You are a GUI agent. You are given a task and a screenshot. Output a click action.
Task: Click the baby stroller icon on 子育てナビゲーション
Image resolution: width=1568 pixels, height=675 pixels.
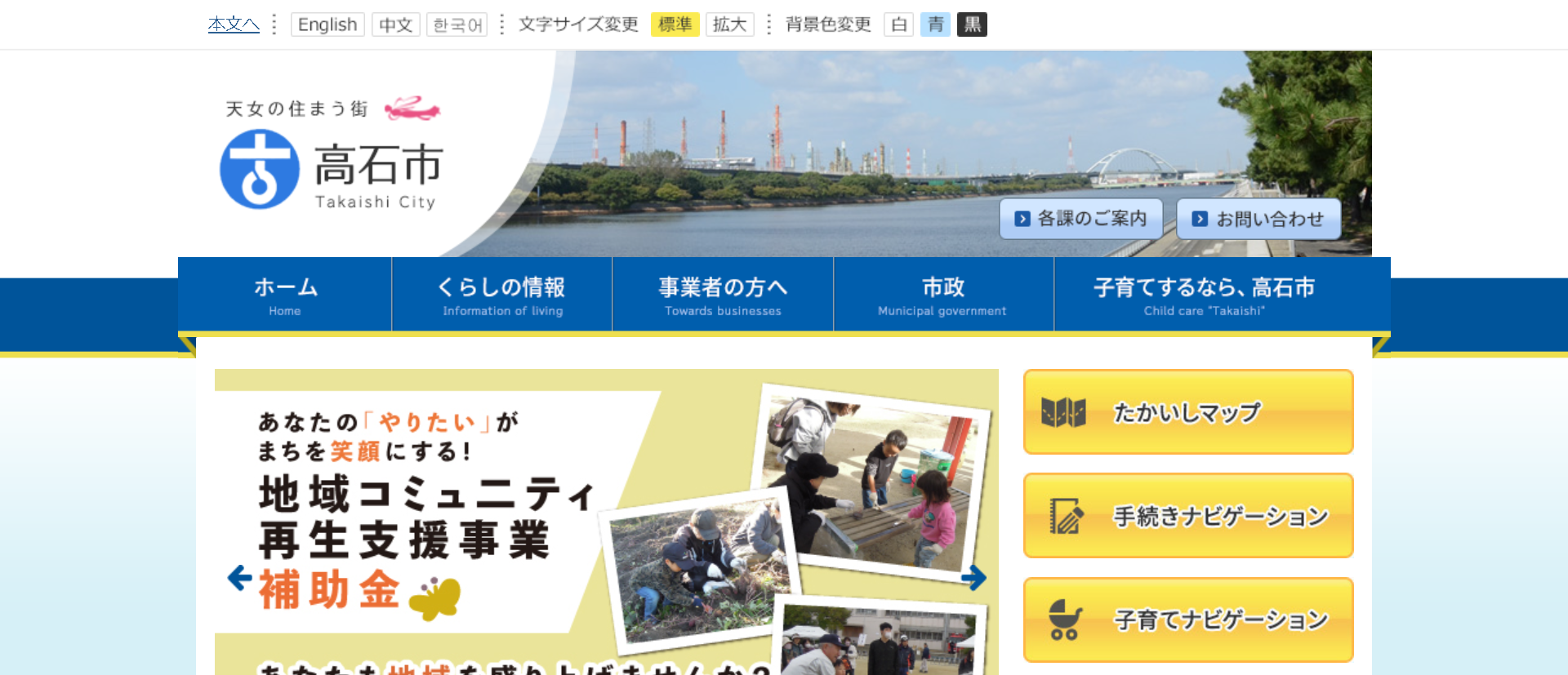1065,619
